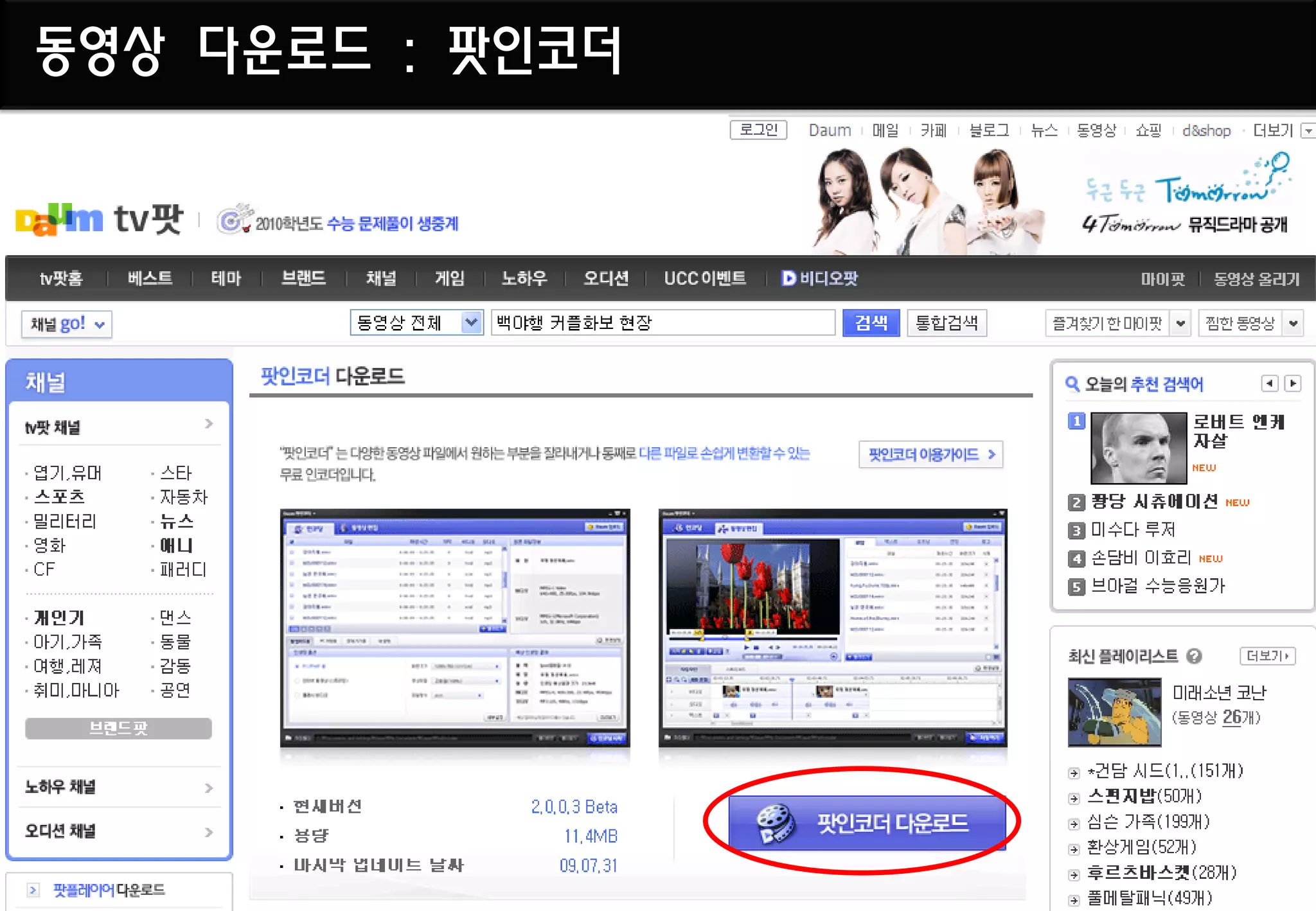
Task: Open the 베스트 menu item
Action: [x=150, y=278]
